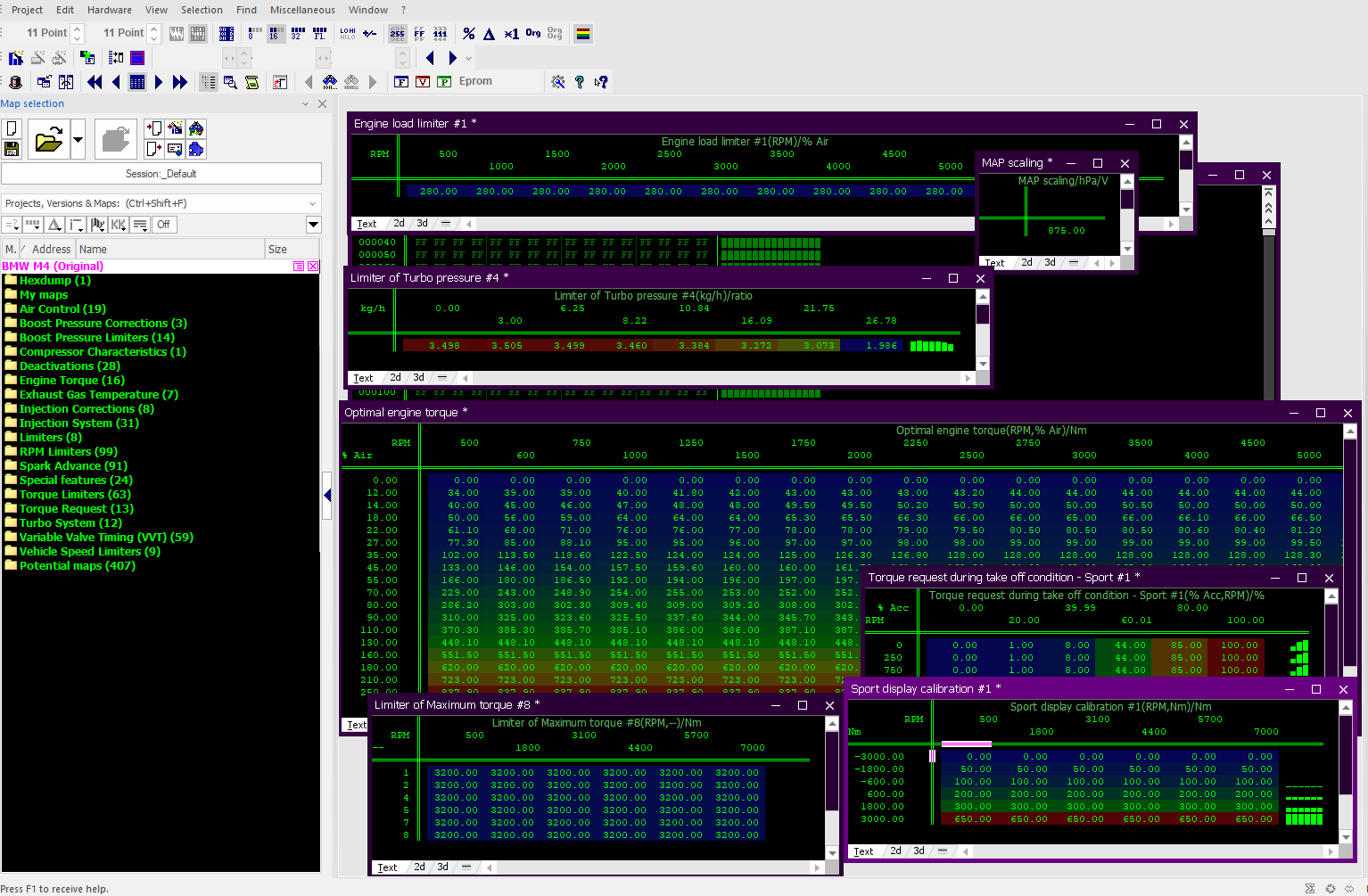Viewport: 1368px width, 896px height.
Task: Toggle the 255 decimal number display
Action: click(x=398, y=34)
